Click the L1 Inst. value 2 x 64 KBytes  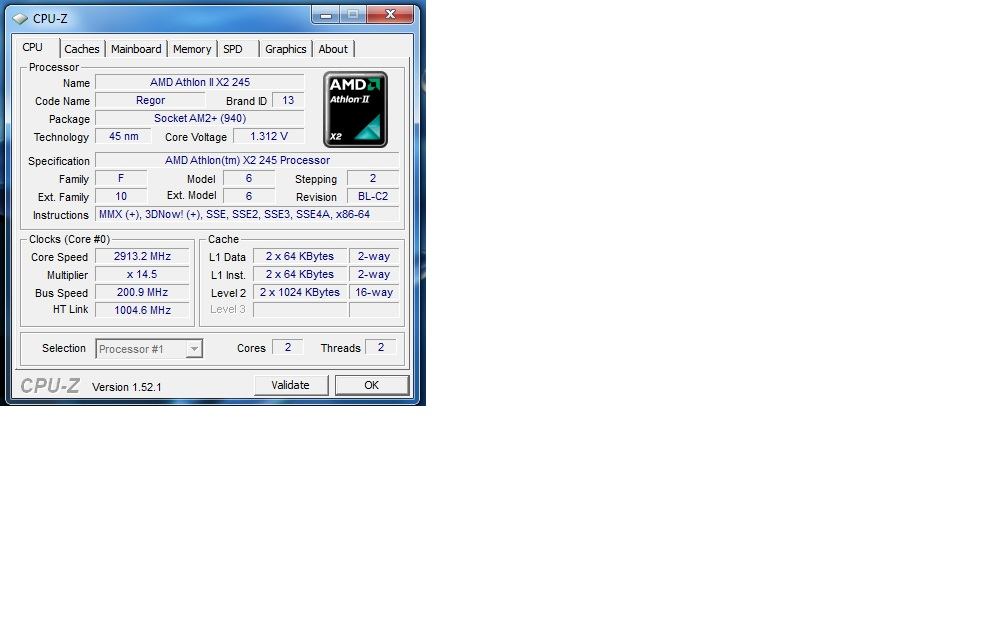click(300, 274)
